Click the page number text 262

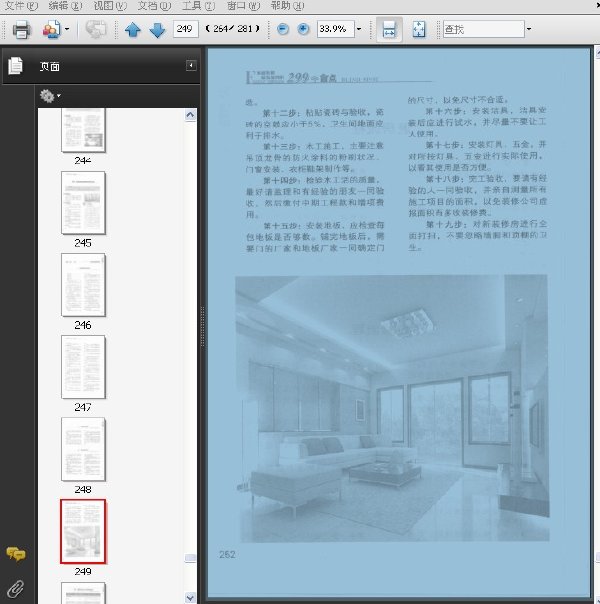click(x=227, y=554)
